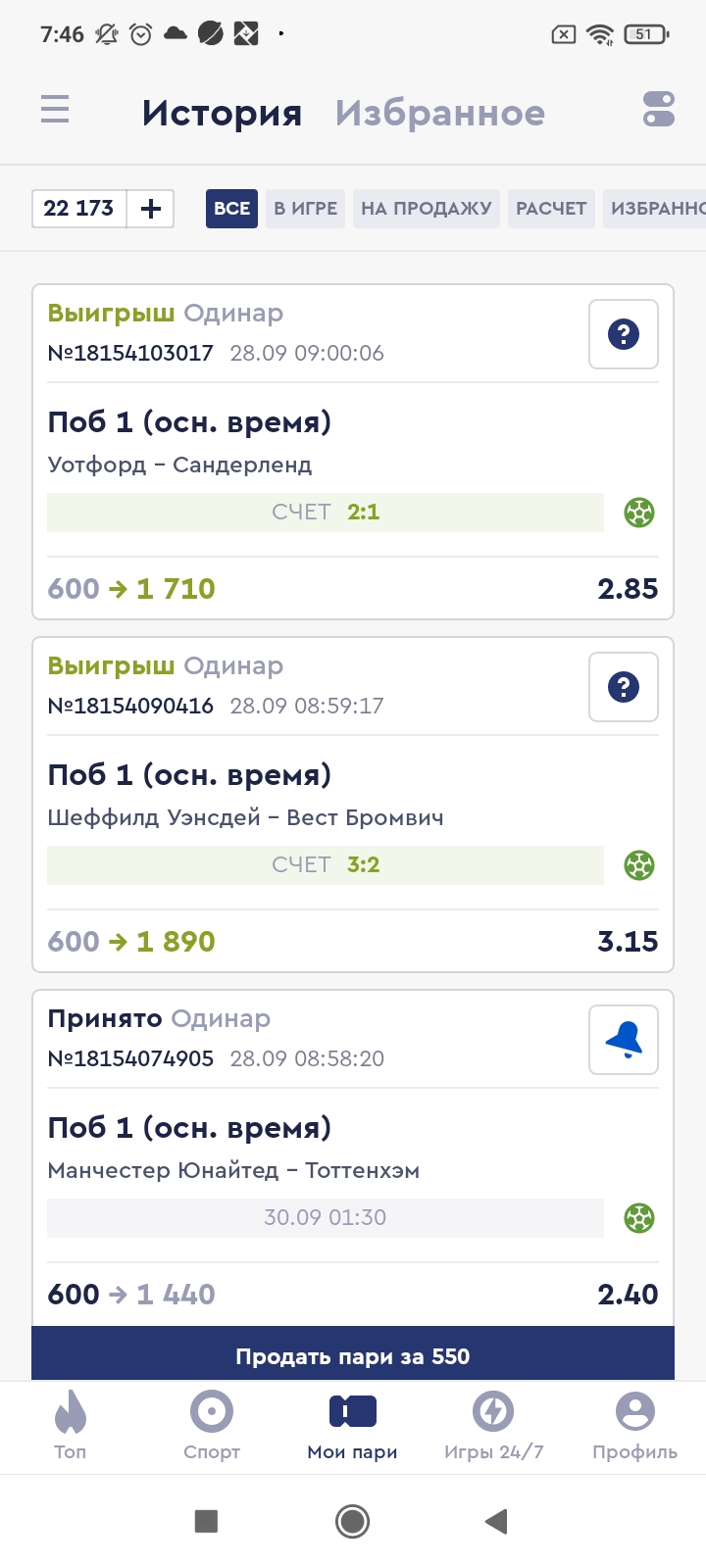Toggle the view switch icon in header

tap(659, 109)
